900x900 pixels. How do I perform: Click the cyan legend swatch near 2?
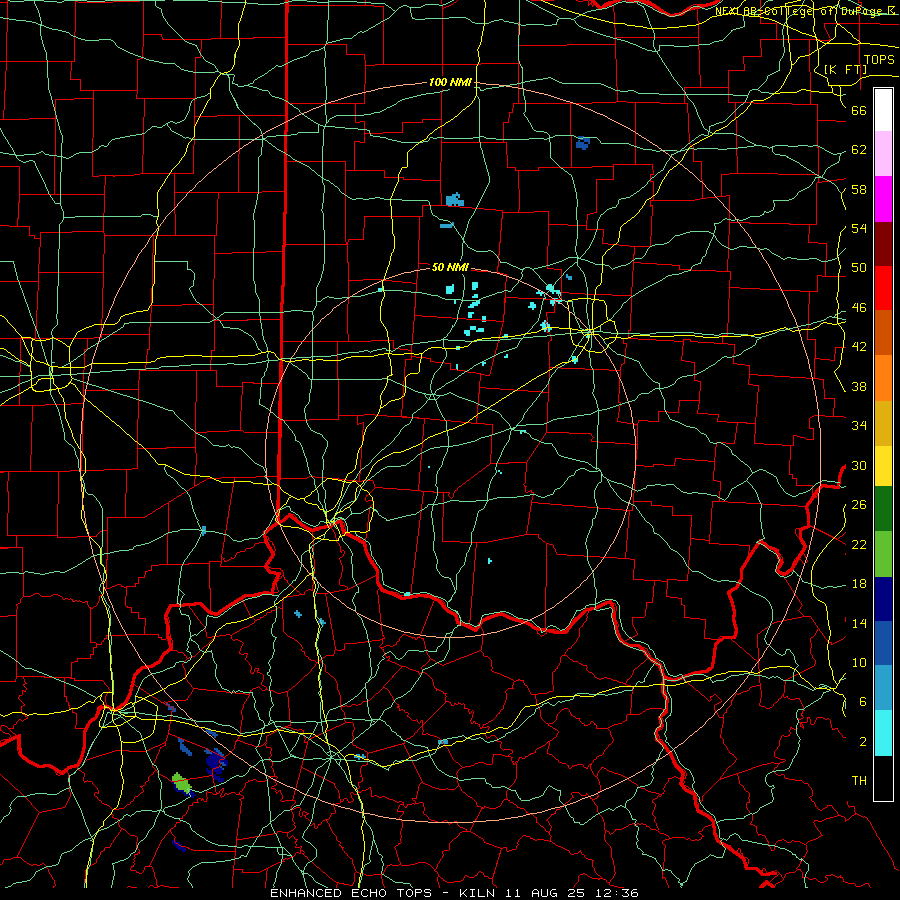[883, 733]
